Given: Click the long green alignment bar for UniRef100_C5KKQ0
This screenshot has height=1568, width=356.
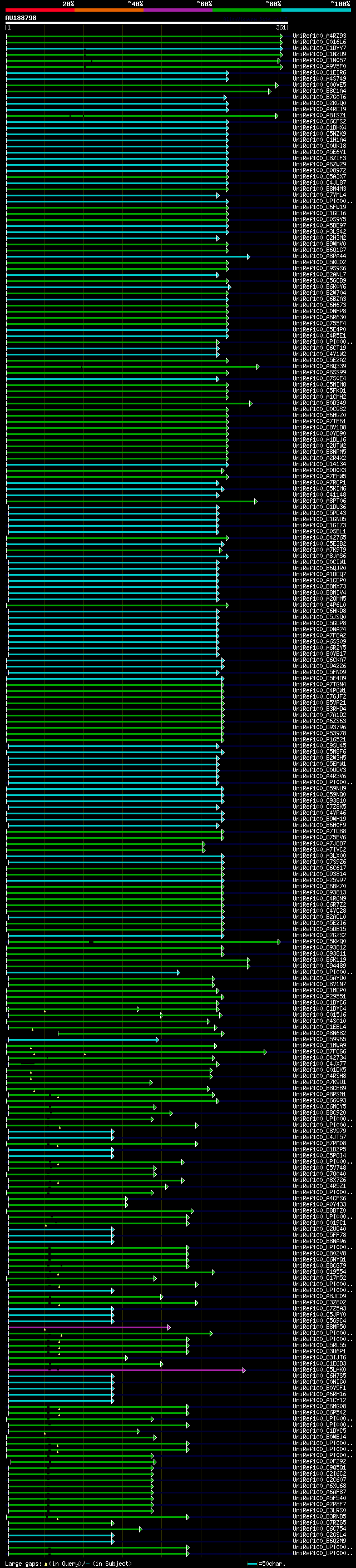Looking at the screenshot, I should coord(144,942).
